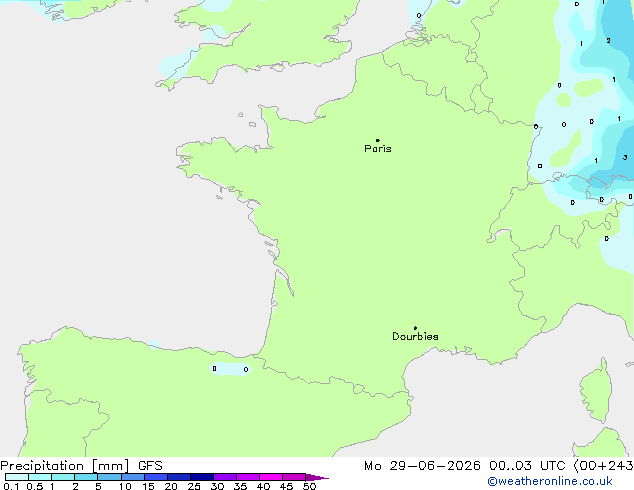The height and width of the screenshot is (490, 634).
Task: Select the Paris city marker dot
Action: (x=378, y=140)
